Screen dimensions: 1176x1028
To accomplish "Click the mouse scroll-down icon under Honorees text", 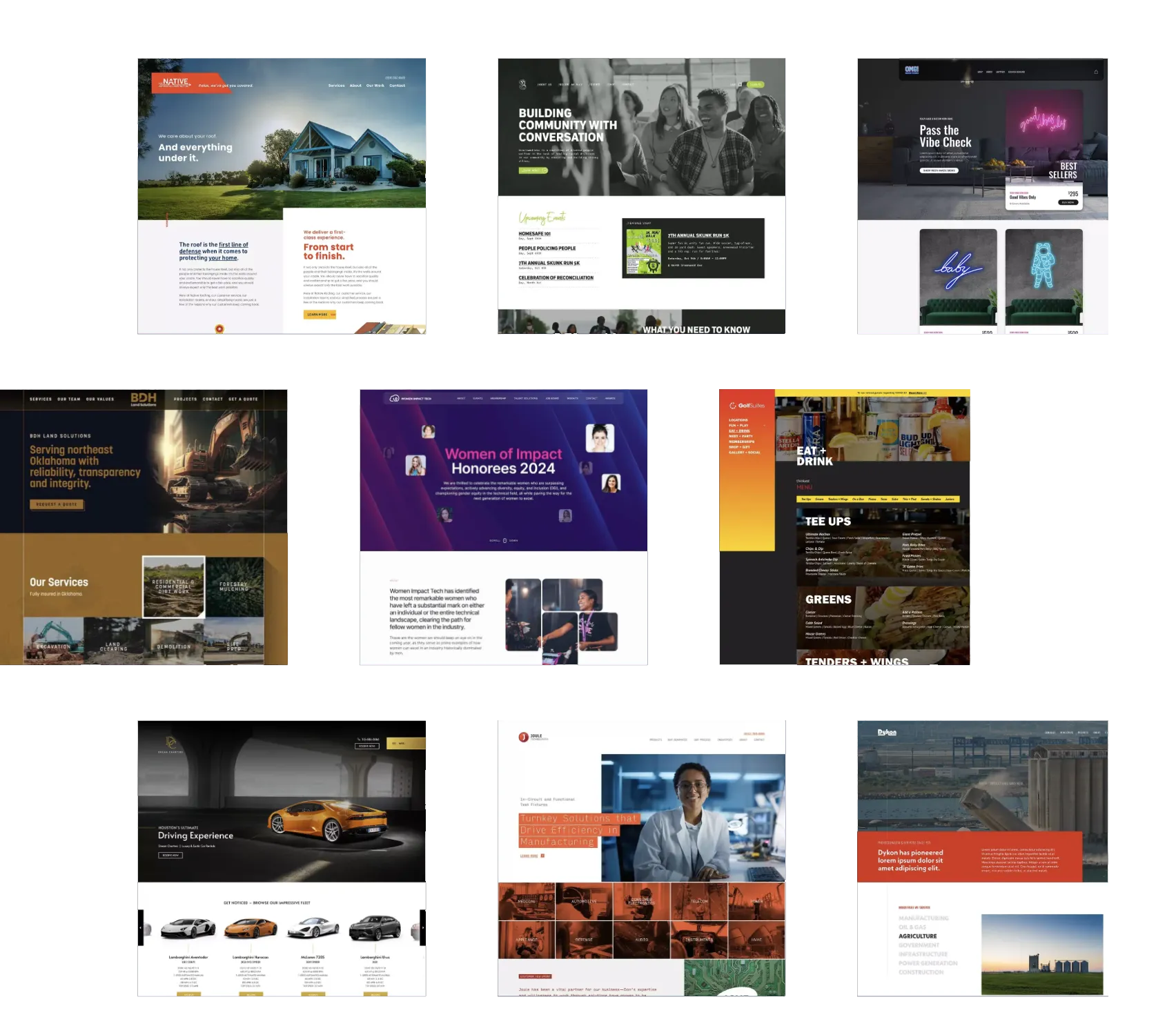I will tap(504, 540).
